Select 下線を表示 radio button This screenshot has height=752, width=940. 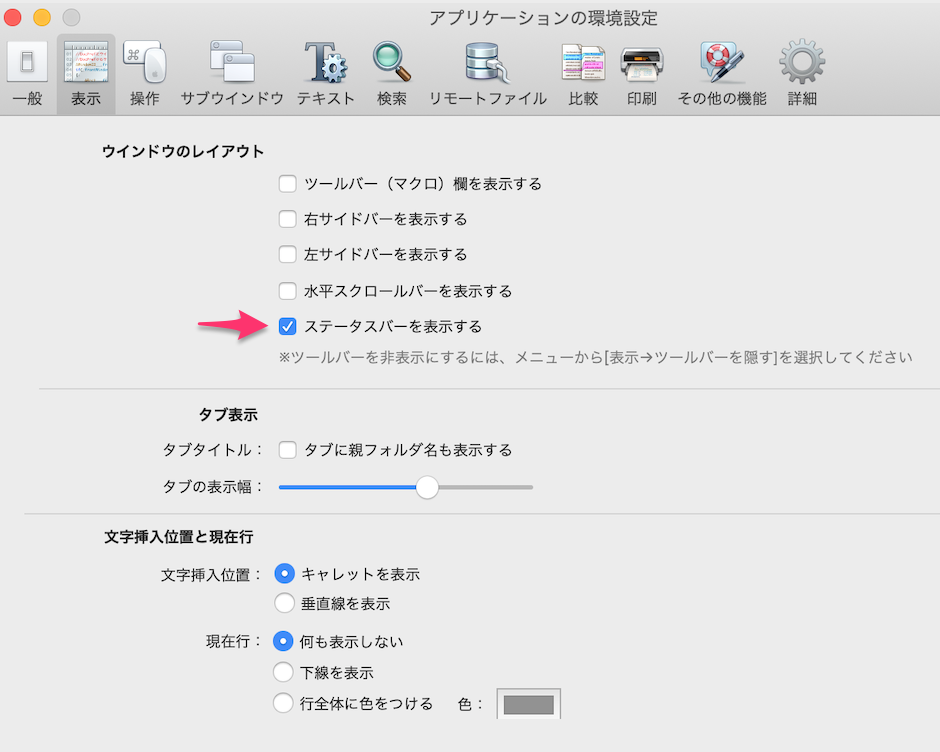point(283,672)
